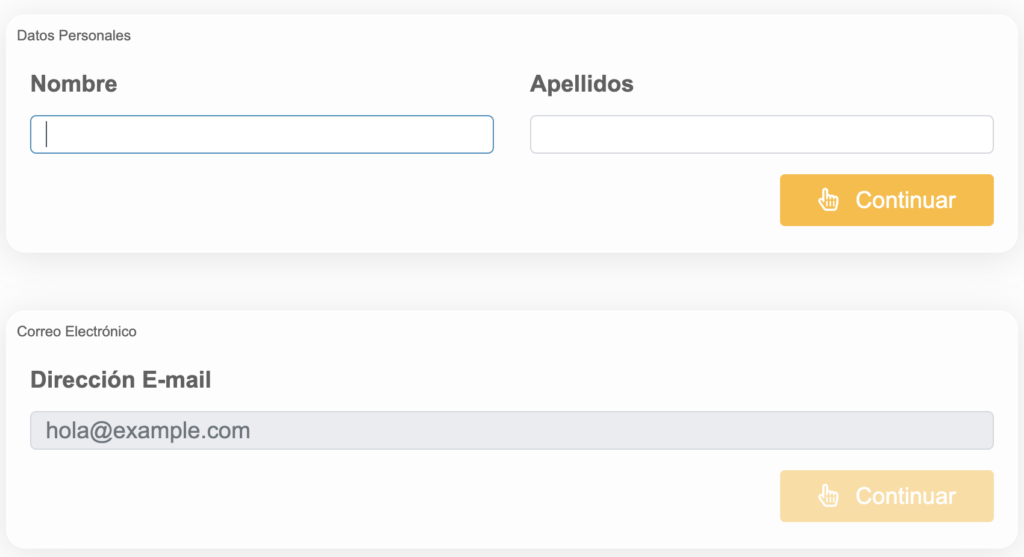Click the Apellidos field label

click(581, 84)
